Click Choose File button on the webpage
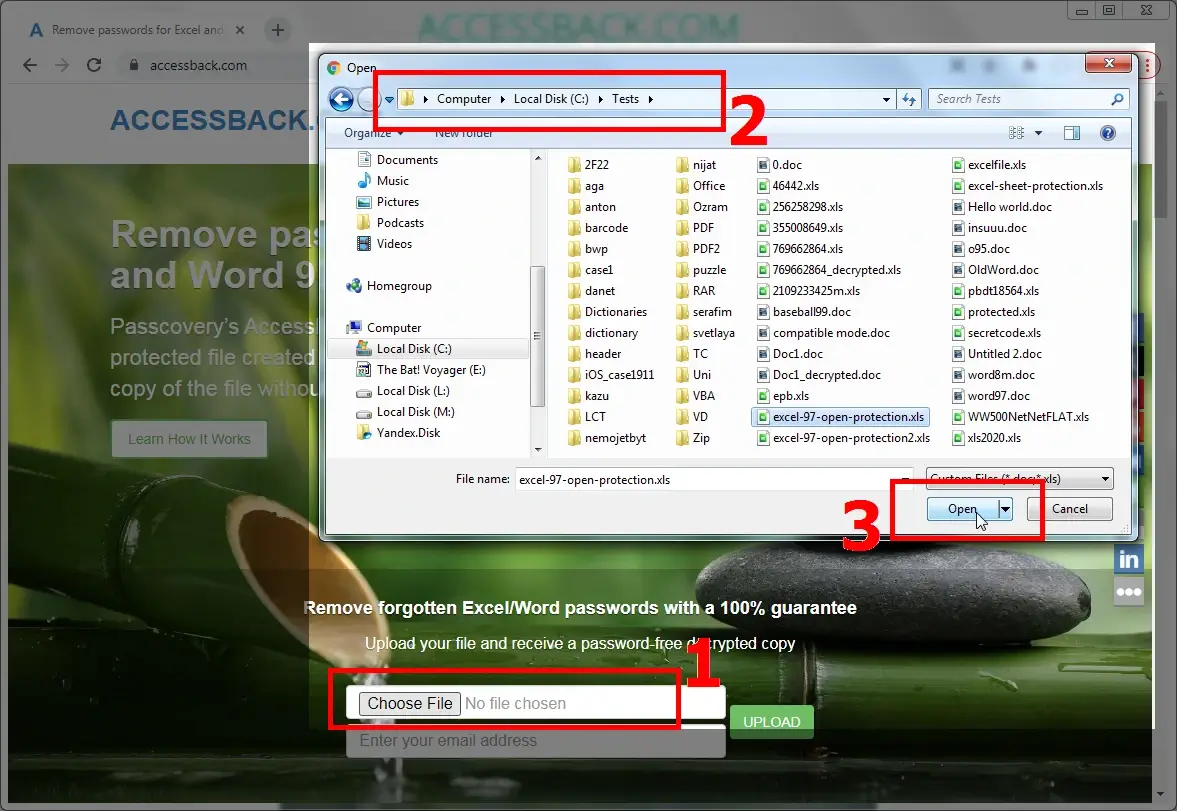This screenshot has width=1177, height=811. click(x=410, y=704)
